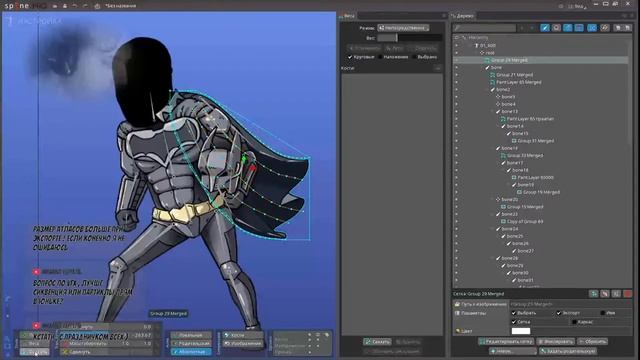
Task: Select the Родительские axis mode
Action: [191, 343]
